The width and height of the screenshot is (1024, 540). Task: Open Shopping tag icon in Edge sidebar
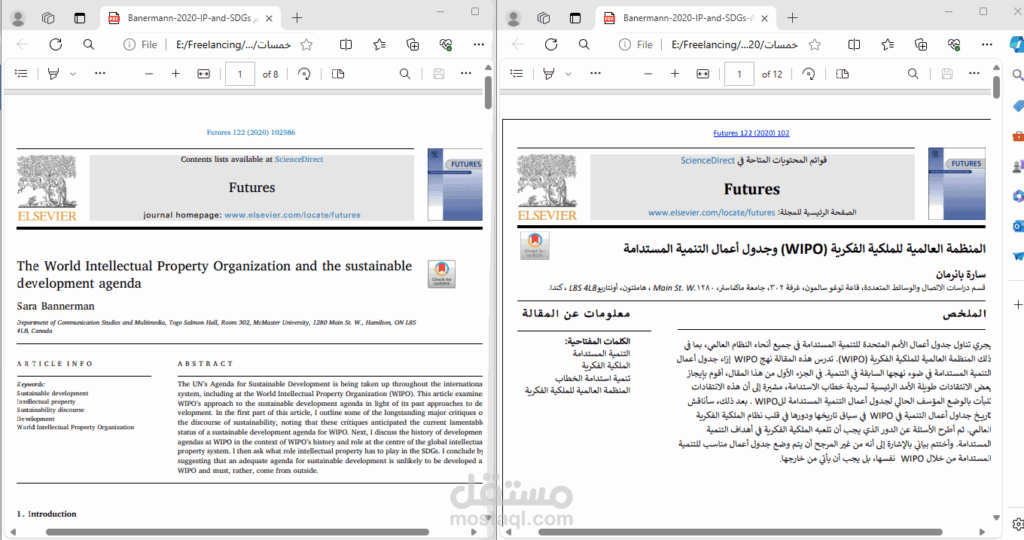(x=1017, y=106)
